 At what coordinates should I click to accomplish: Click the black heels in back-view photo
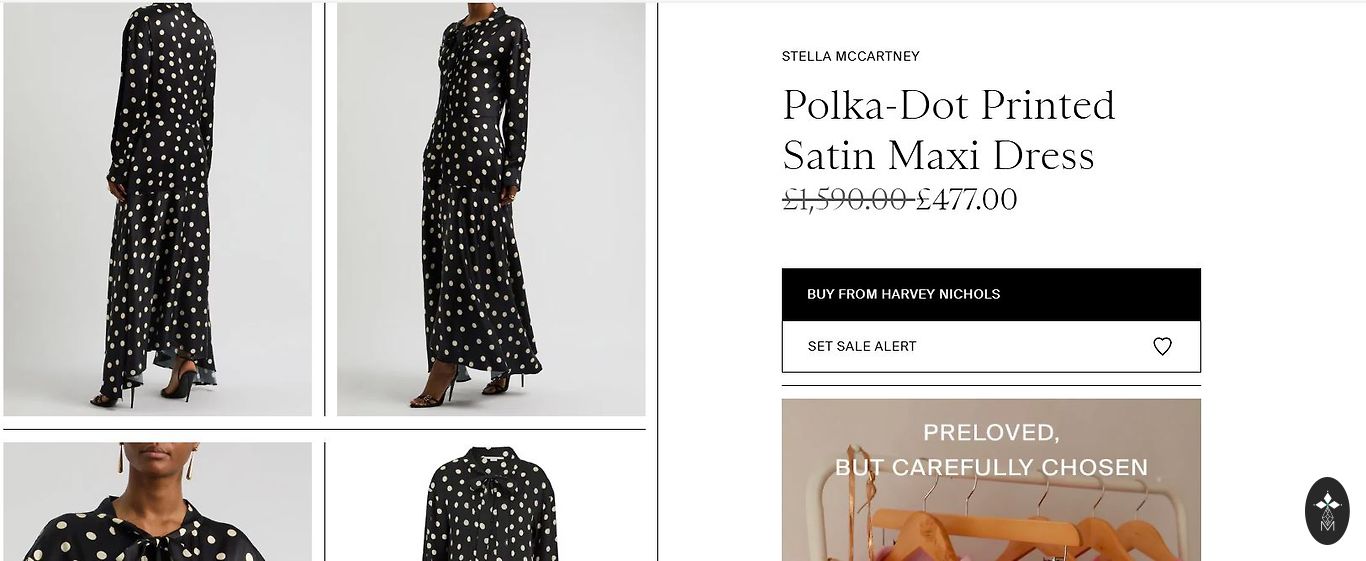click(x=180, y=383)
